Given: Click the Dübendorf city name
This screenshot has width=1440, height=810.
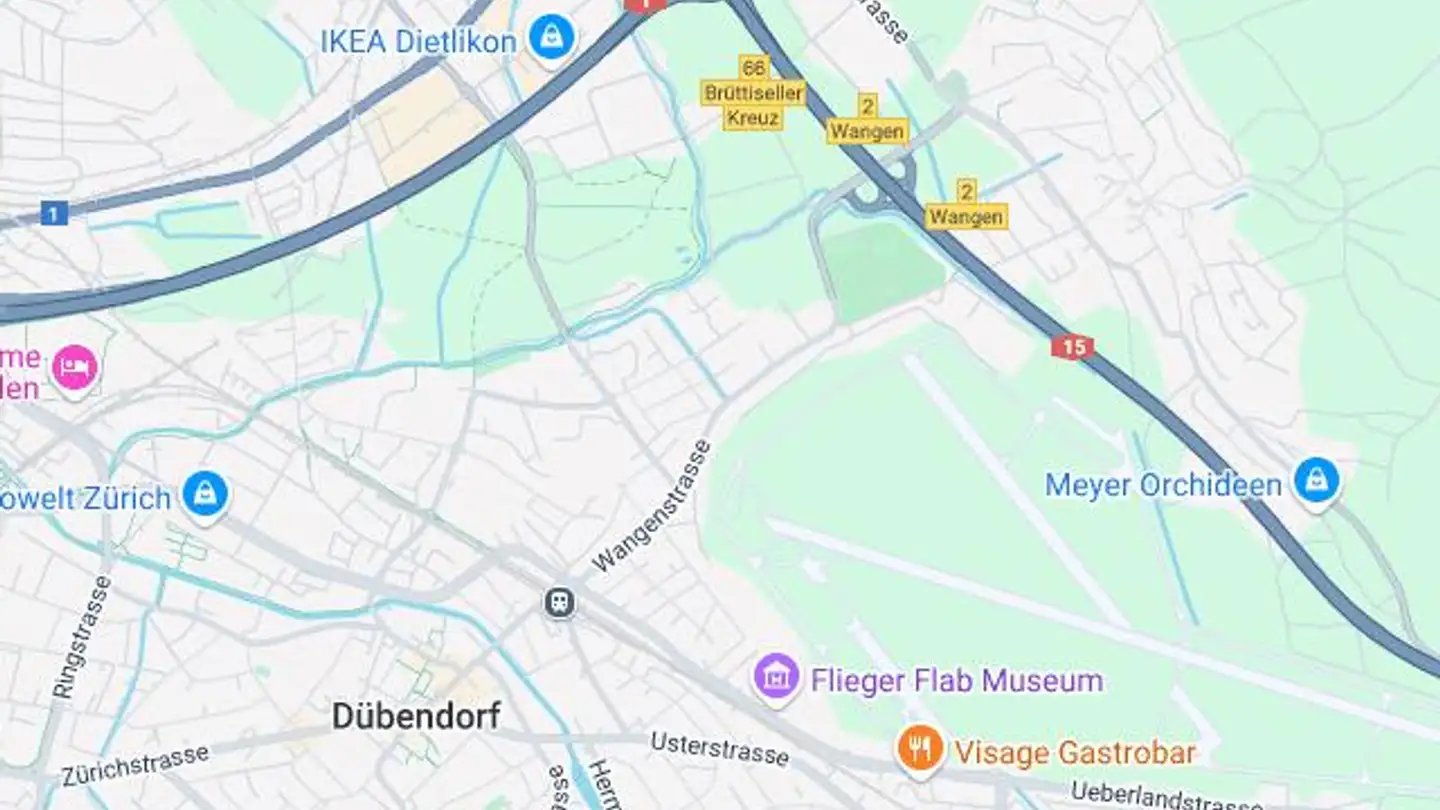Looking at the screenshot, I should coord(417,716).
